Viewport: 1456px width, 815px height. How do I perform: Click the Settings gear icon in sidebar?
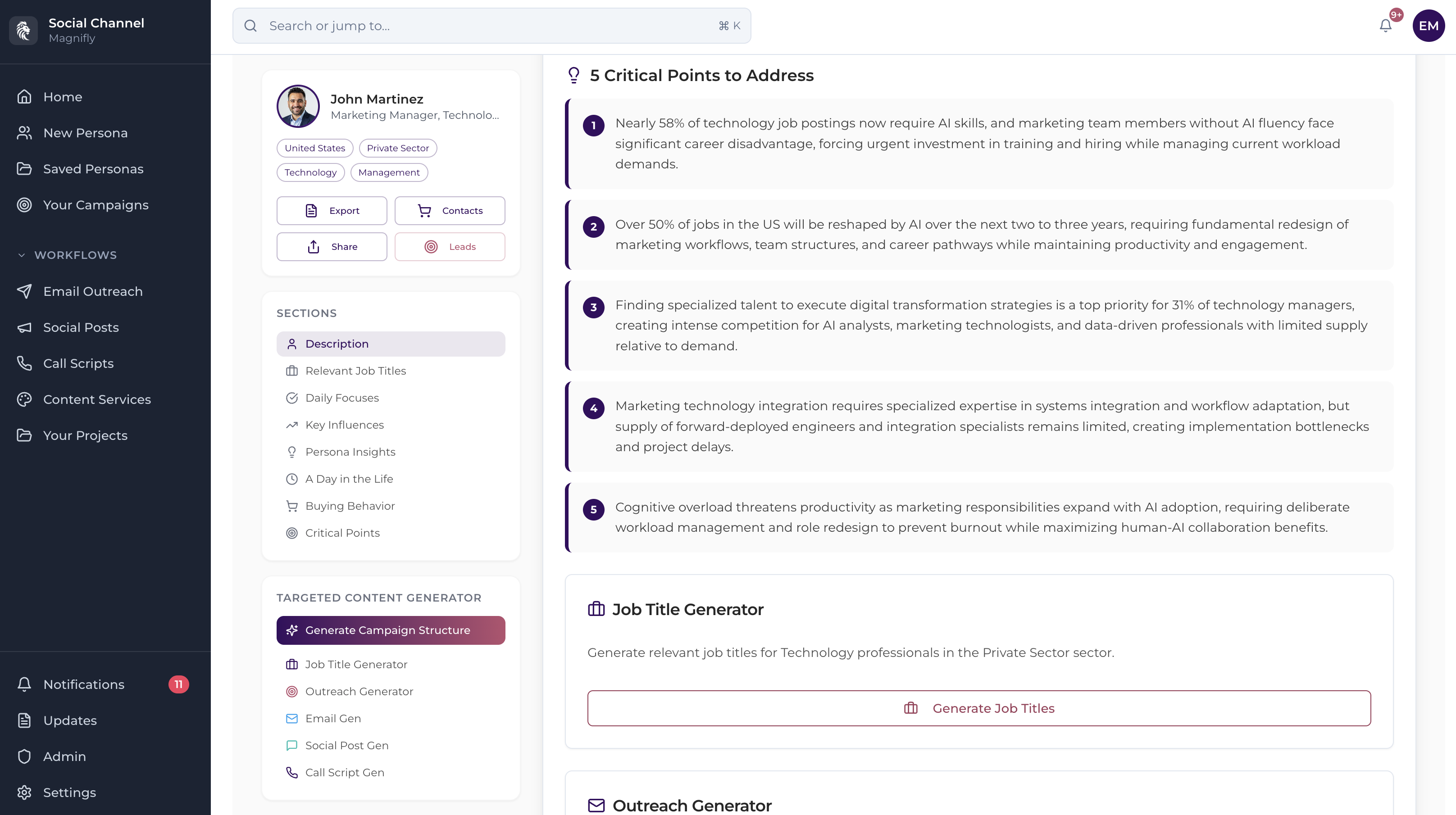click(24, 792)
